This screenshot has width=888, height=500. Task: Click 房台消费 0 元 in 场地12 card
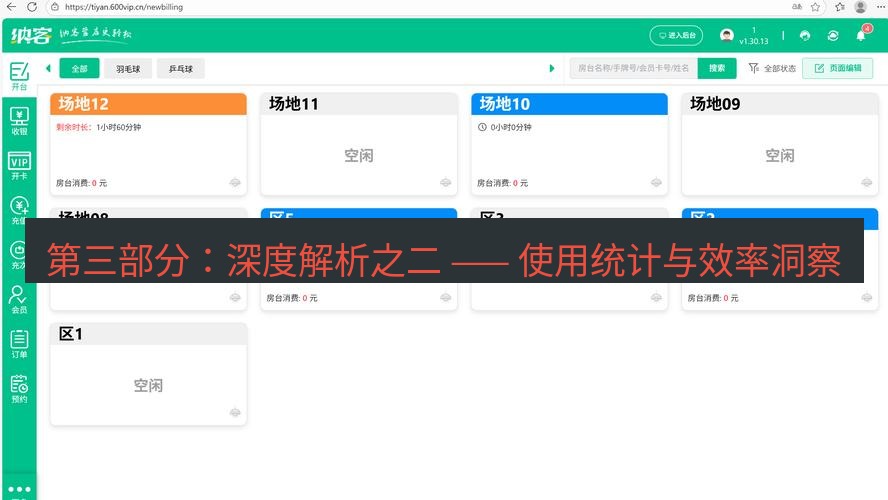[x=81, y=183]
